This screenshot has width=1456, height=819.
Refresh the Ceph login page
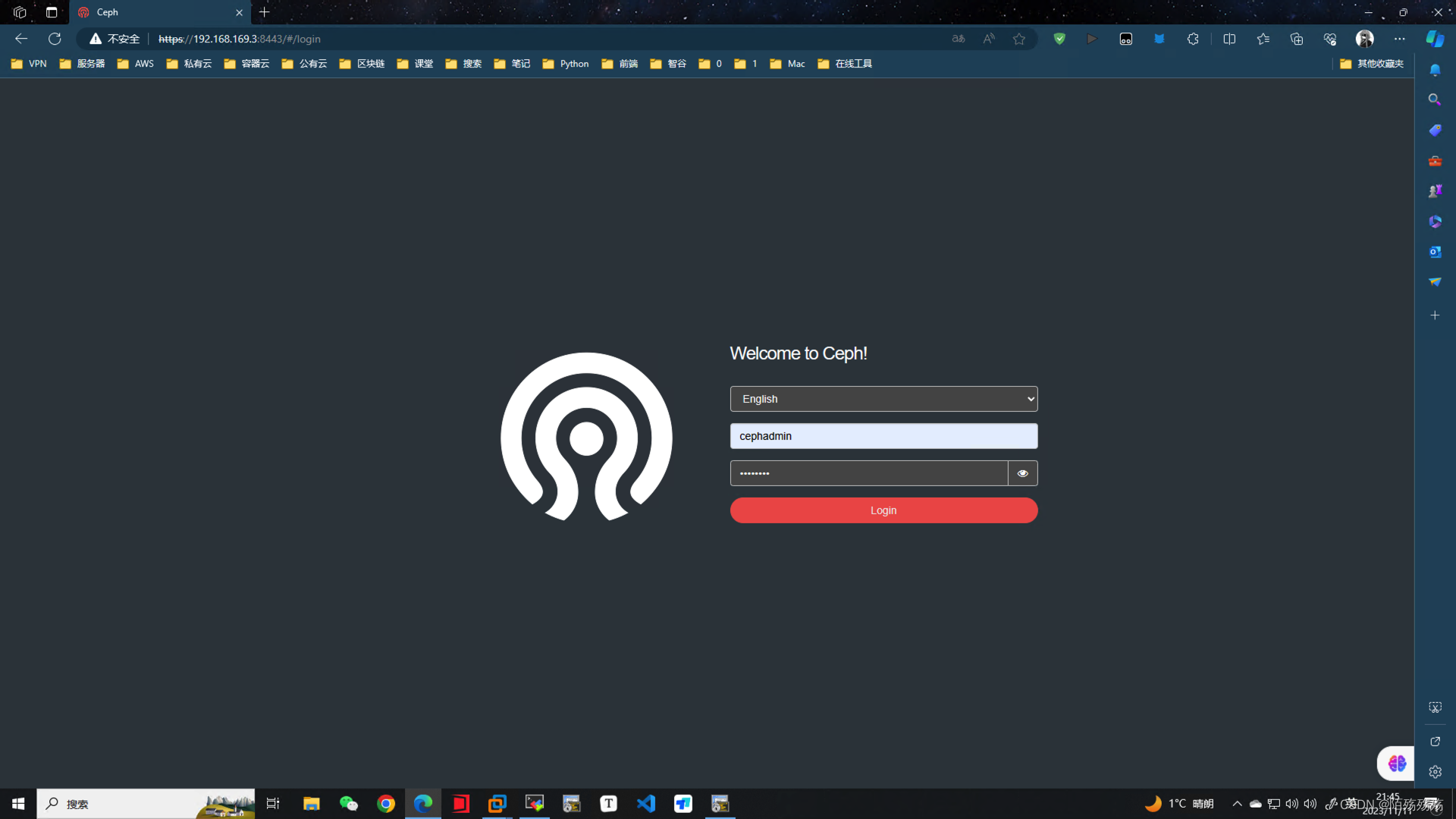(55, 39)
